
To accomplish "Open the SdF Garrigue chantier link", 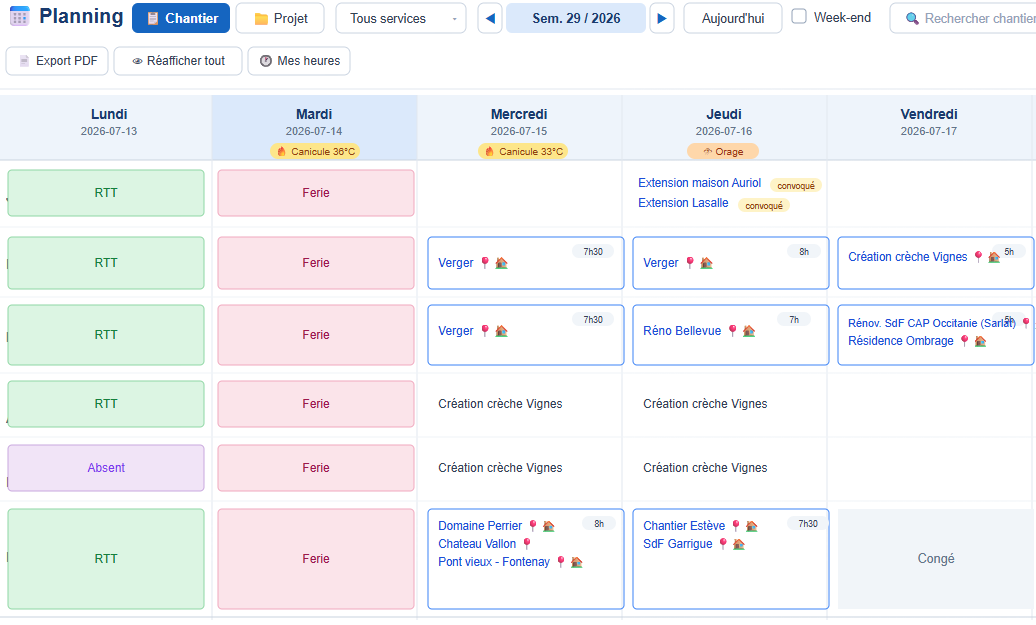I will [677, 543].
